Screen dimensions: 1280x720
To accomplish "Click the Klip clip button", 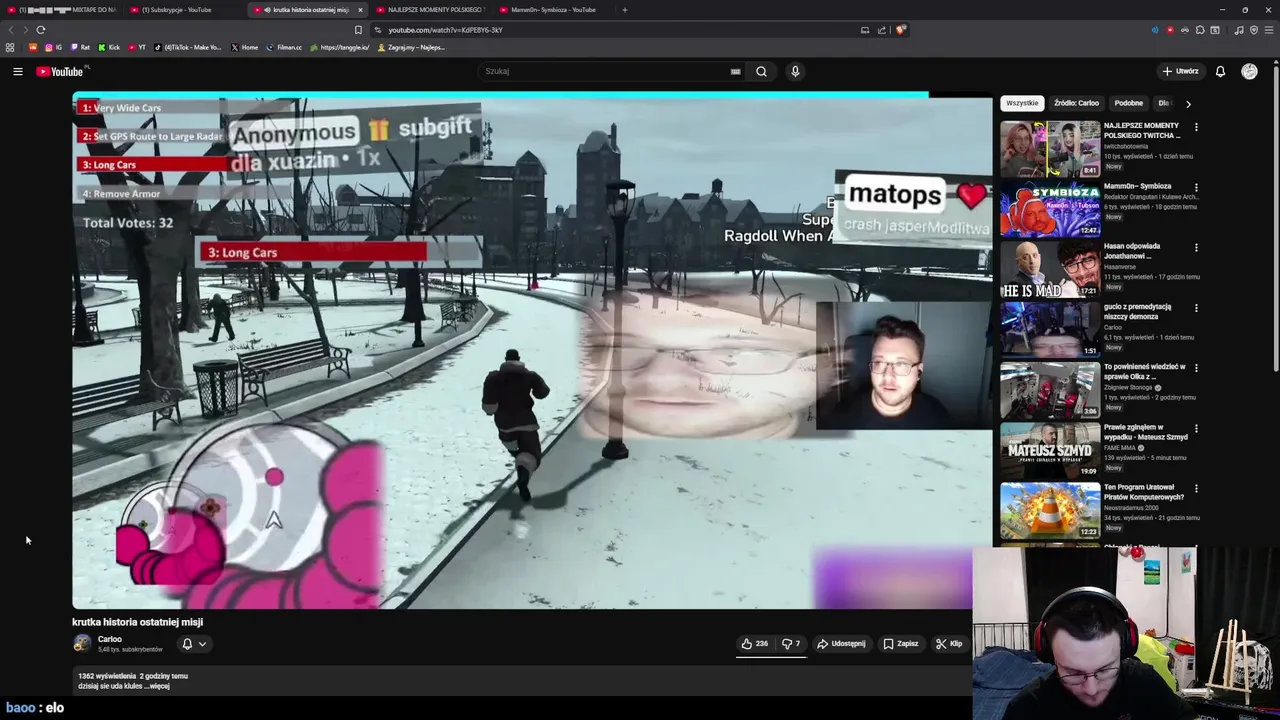I will tap(948, 644).
